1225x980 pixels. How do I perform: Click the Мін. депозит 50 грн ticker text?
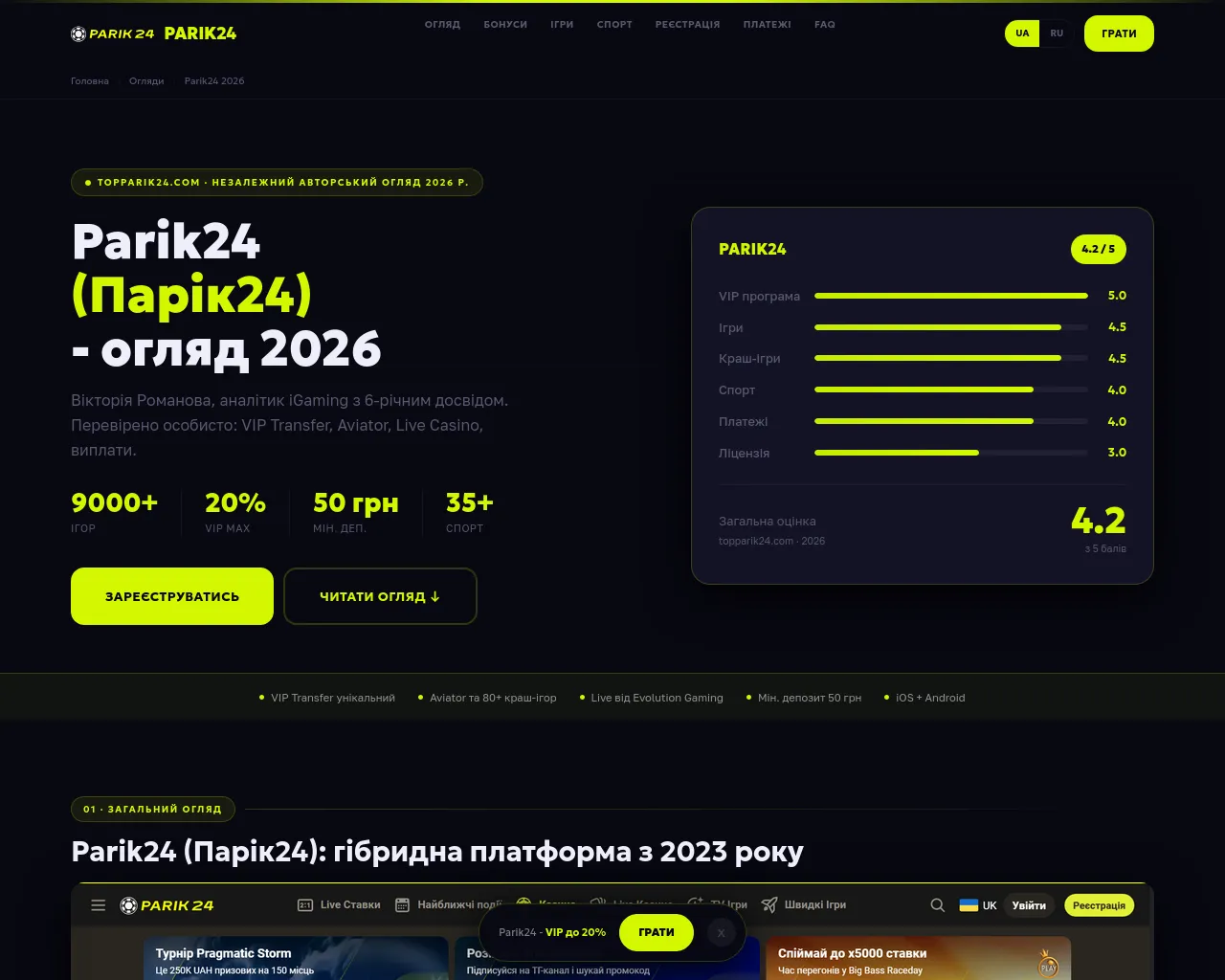[810, 698]
